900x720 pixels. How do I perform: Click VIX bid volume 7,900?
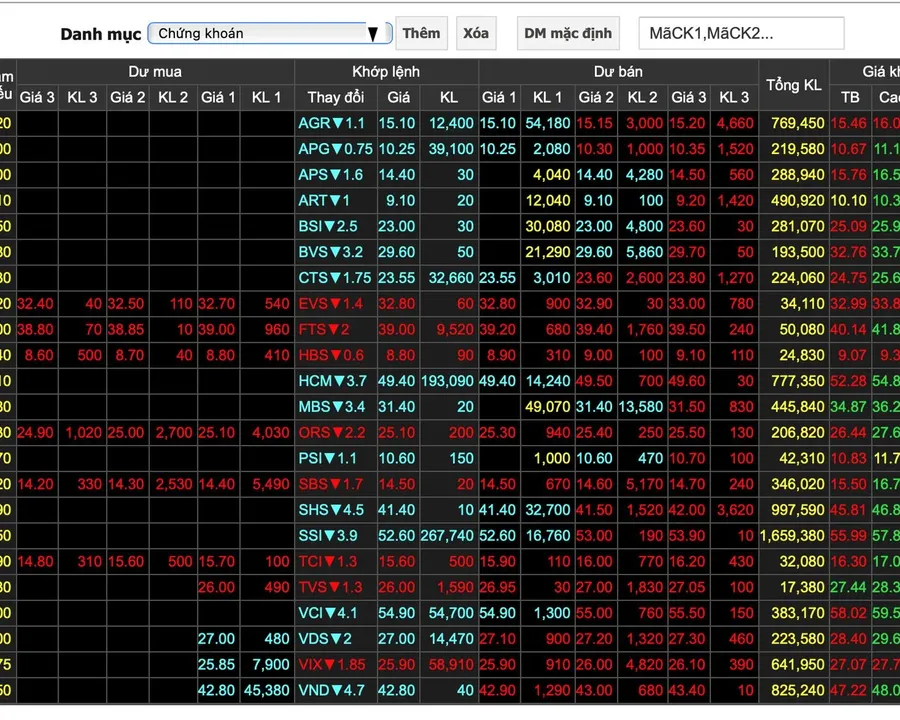tap(271, 664)
